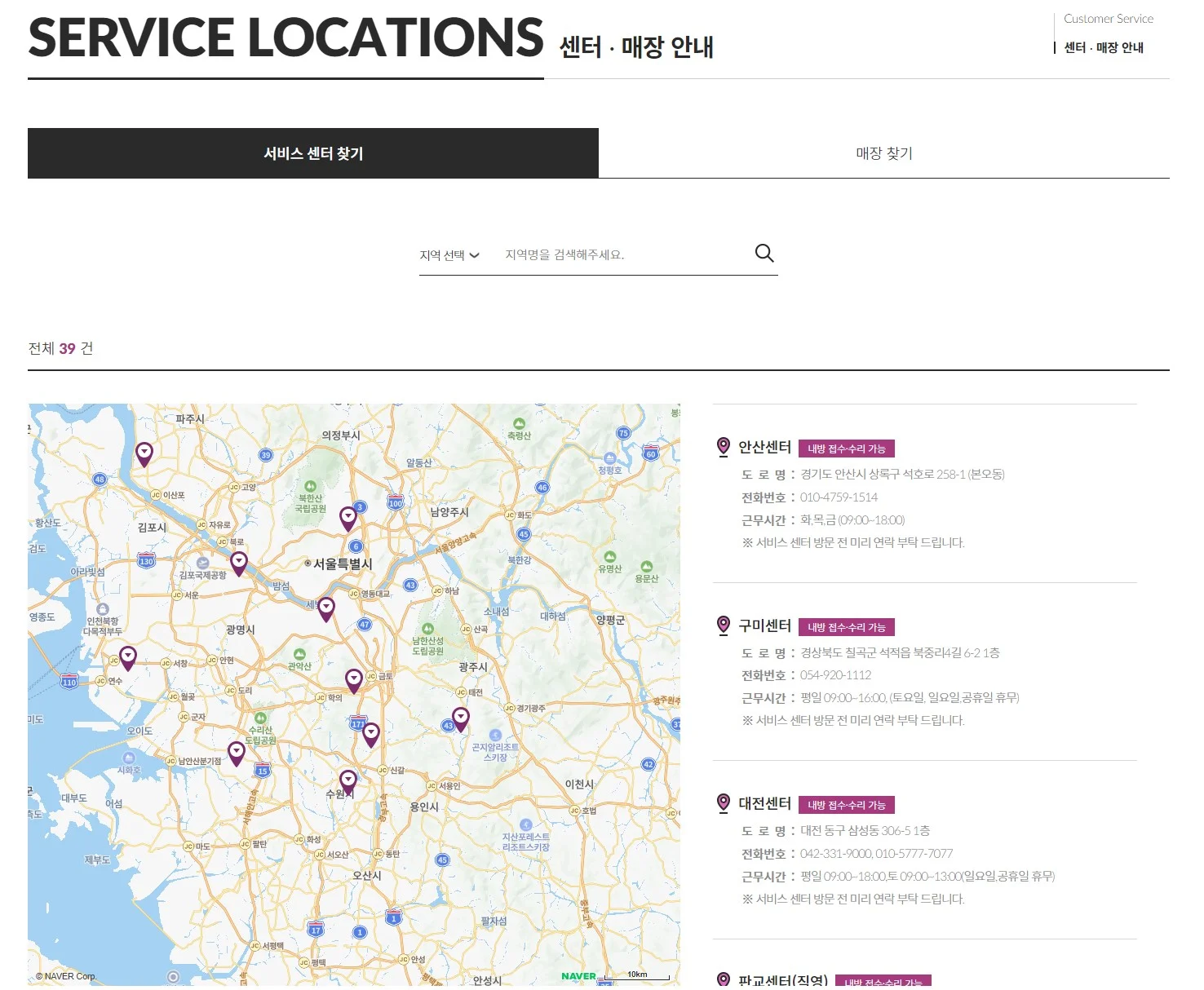
Task: Click the 김포국제공항 airport icon on map
Action: tap(203, 564)
